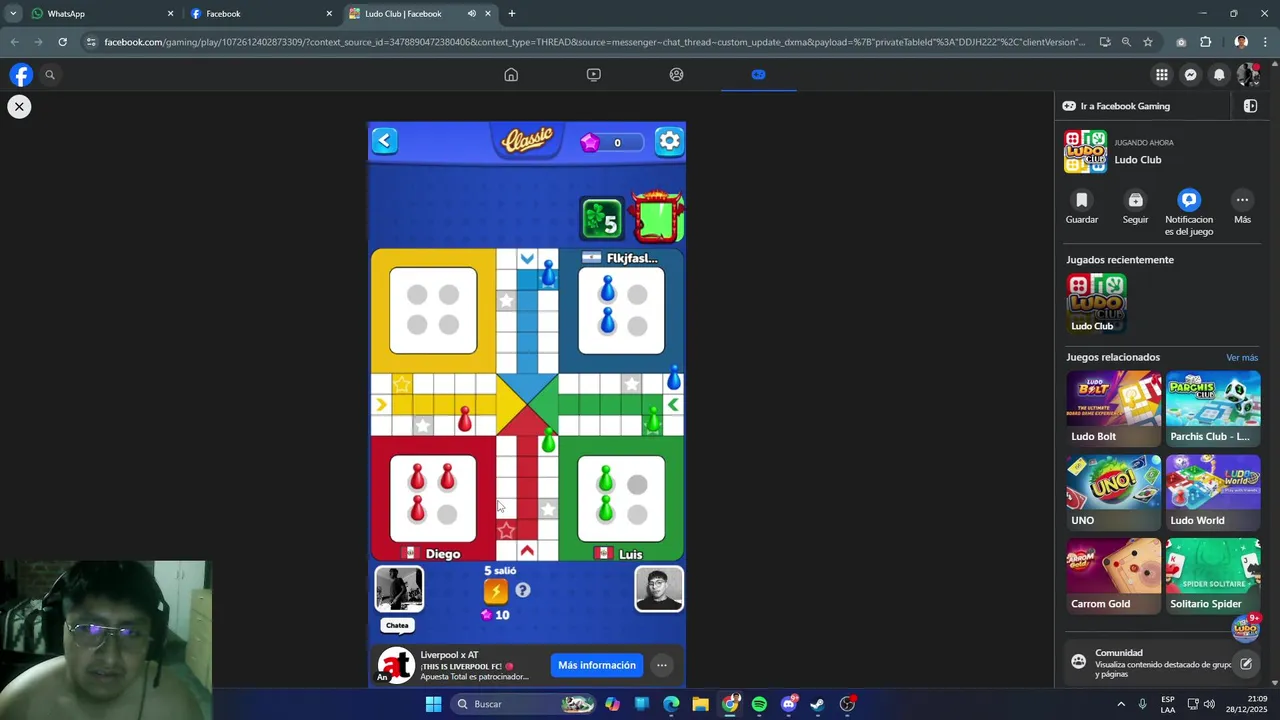This screenshot has height=720, width=1280.
Task: Click the Más información ad button
Action: pyautogui.click(x=597, y=665)
